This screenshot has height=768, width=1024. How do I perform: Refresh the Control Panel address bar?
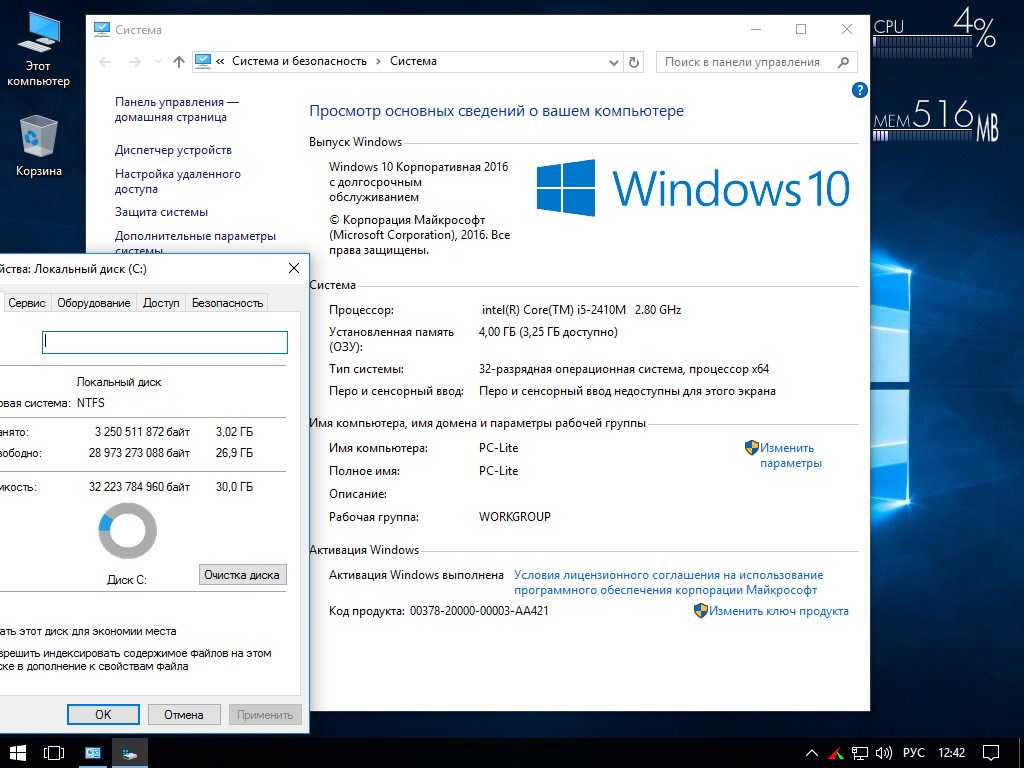point(633,62)
